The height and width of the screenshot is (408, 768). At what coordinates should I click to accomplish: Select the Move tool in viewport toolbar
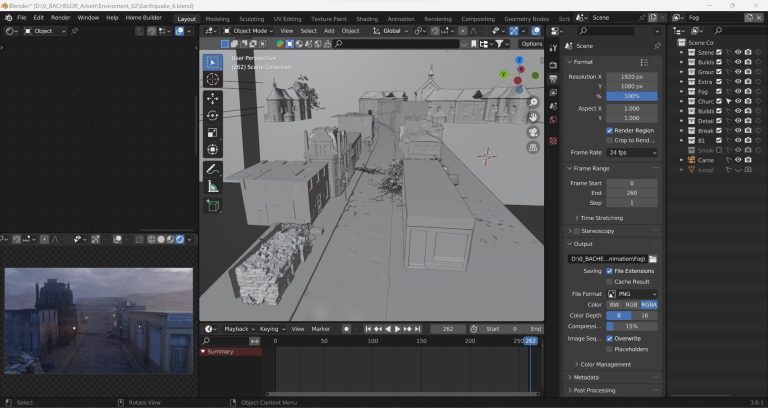pyautogui.click(x=212, y=98)
